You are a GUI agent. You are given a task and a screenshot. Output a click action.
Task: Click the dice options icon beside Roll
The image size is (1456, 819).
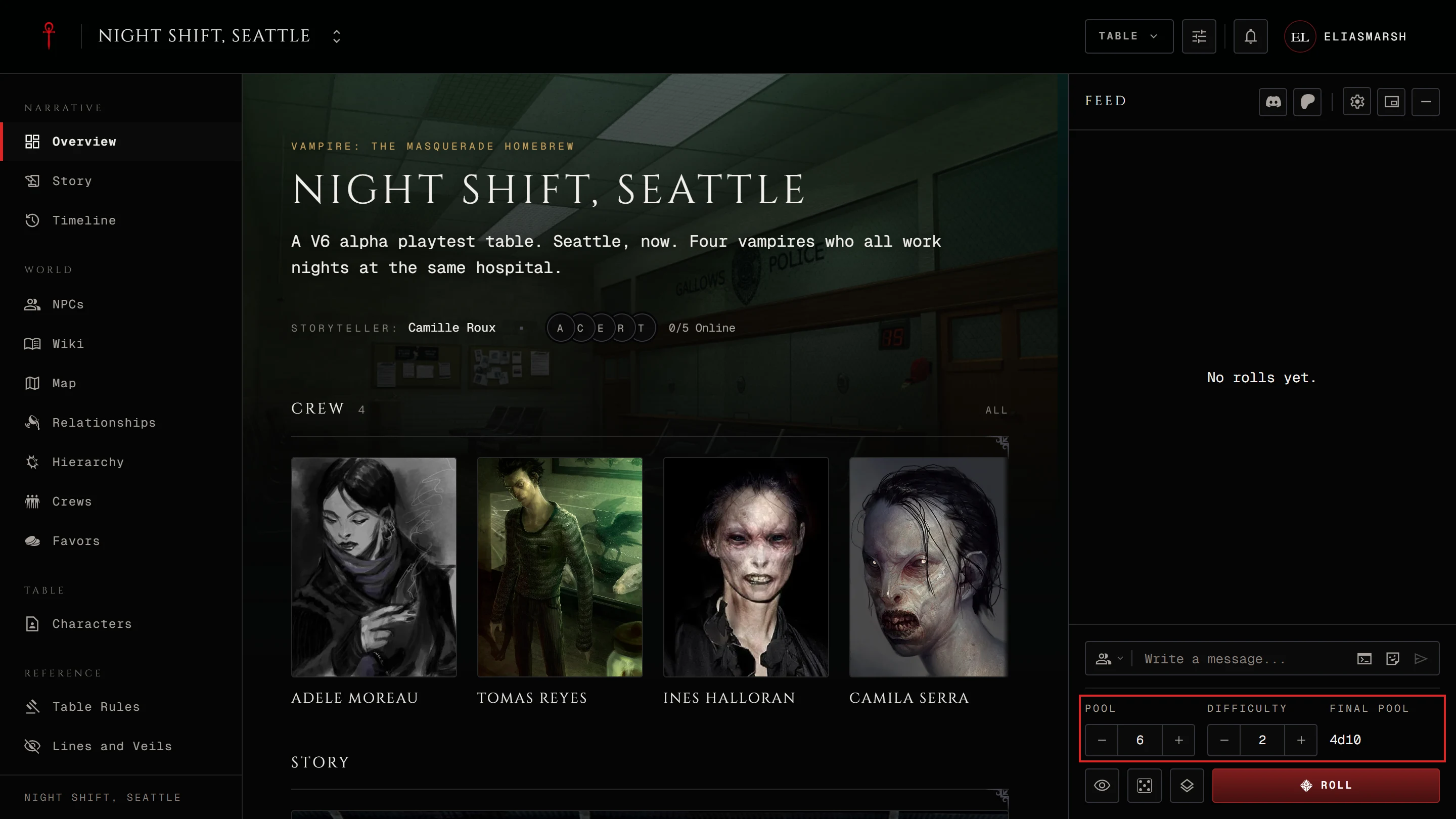1145,785
